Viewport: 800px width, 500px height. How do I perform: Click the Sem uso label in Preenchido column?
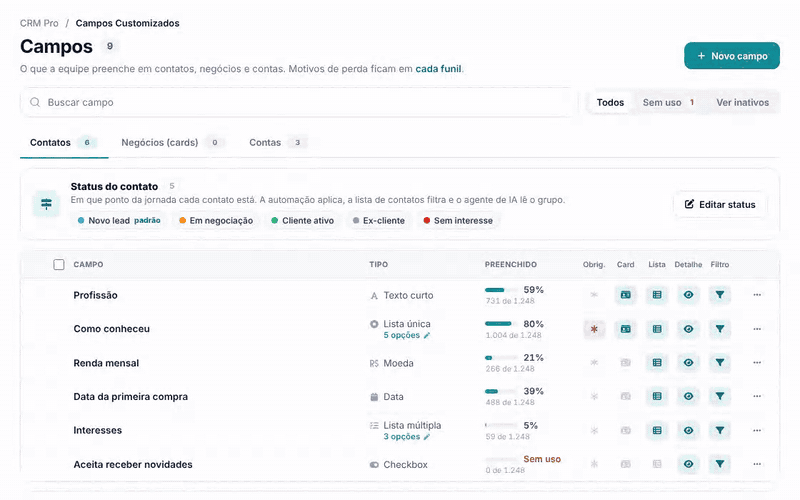click(x=542, y=459)
